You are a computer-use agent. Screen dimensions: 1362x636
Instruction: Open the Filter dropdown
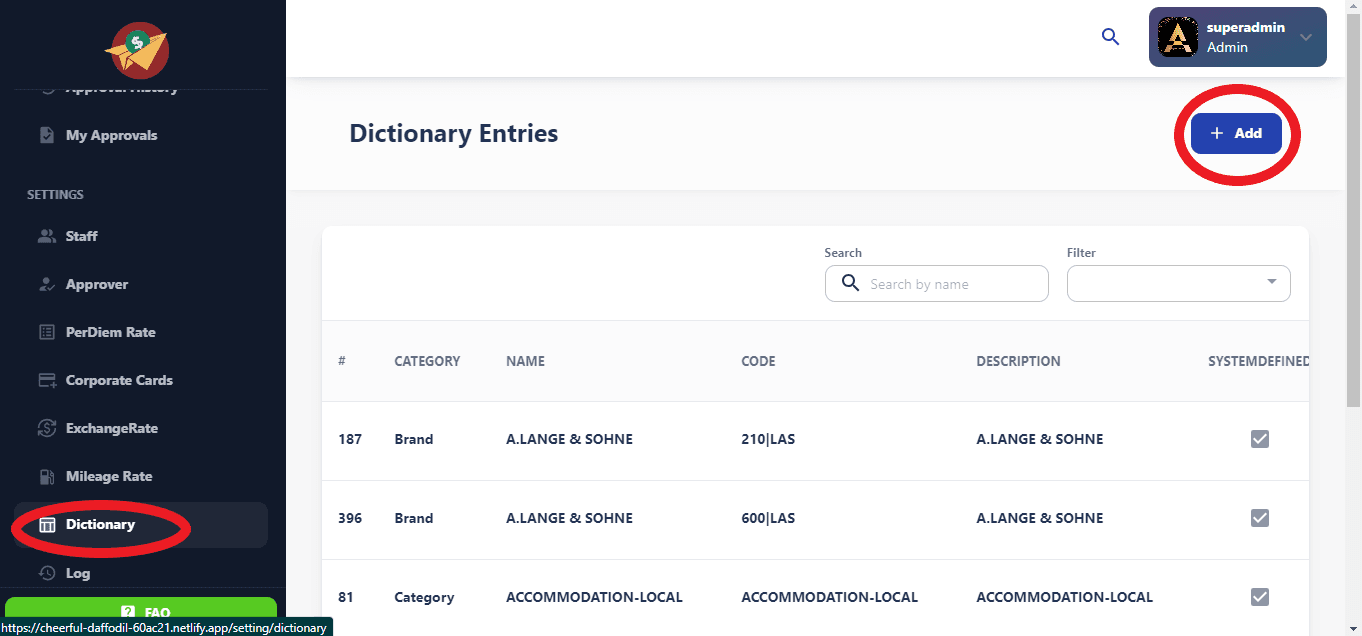tap(1178, 283)
